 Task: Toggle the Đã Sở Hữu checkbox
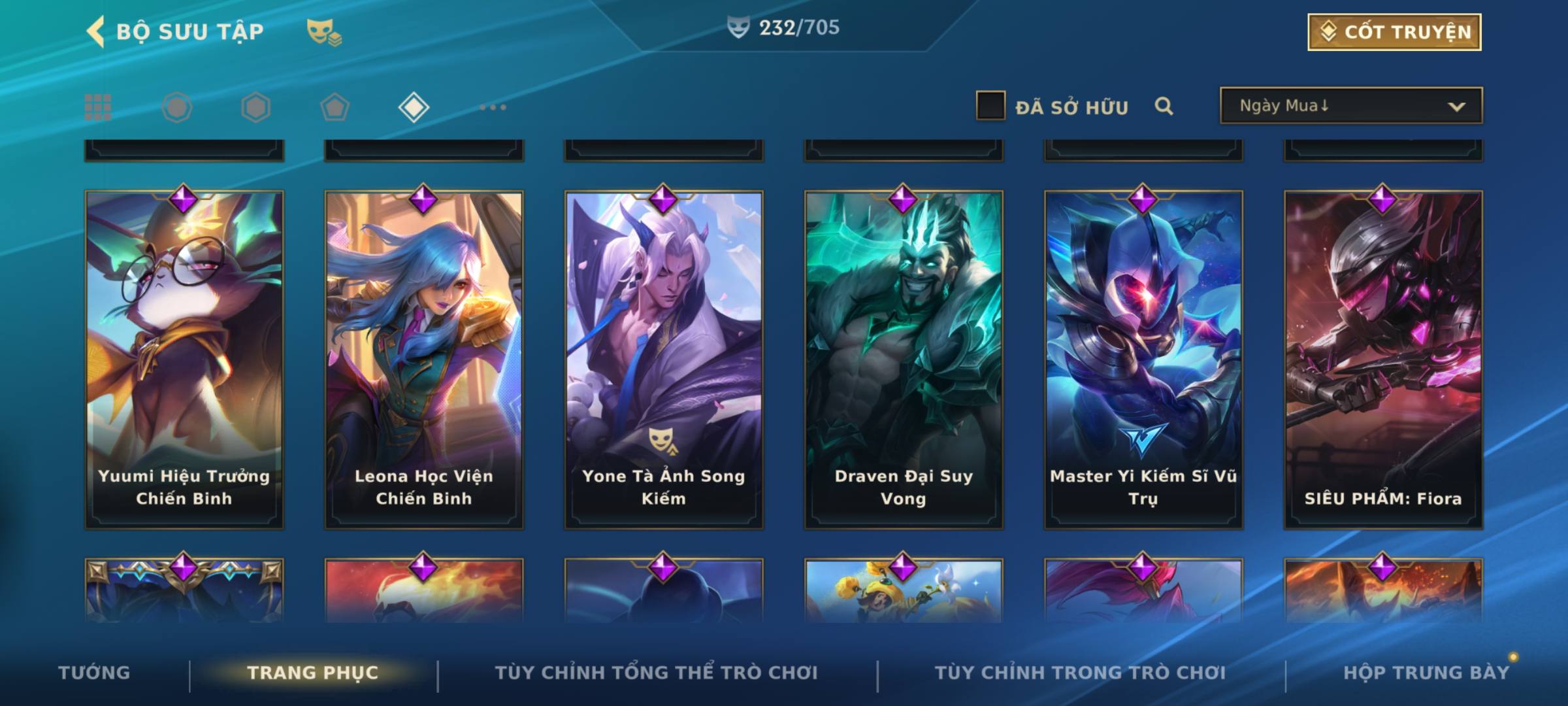990,106
